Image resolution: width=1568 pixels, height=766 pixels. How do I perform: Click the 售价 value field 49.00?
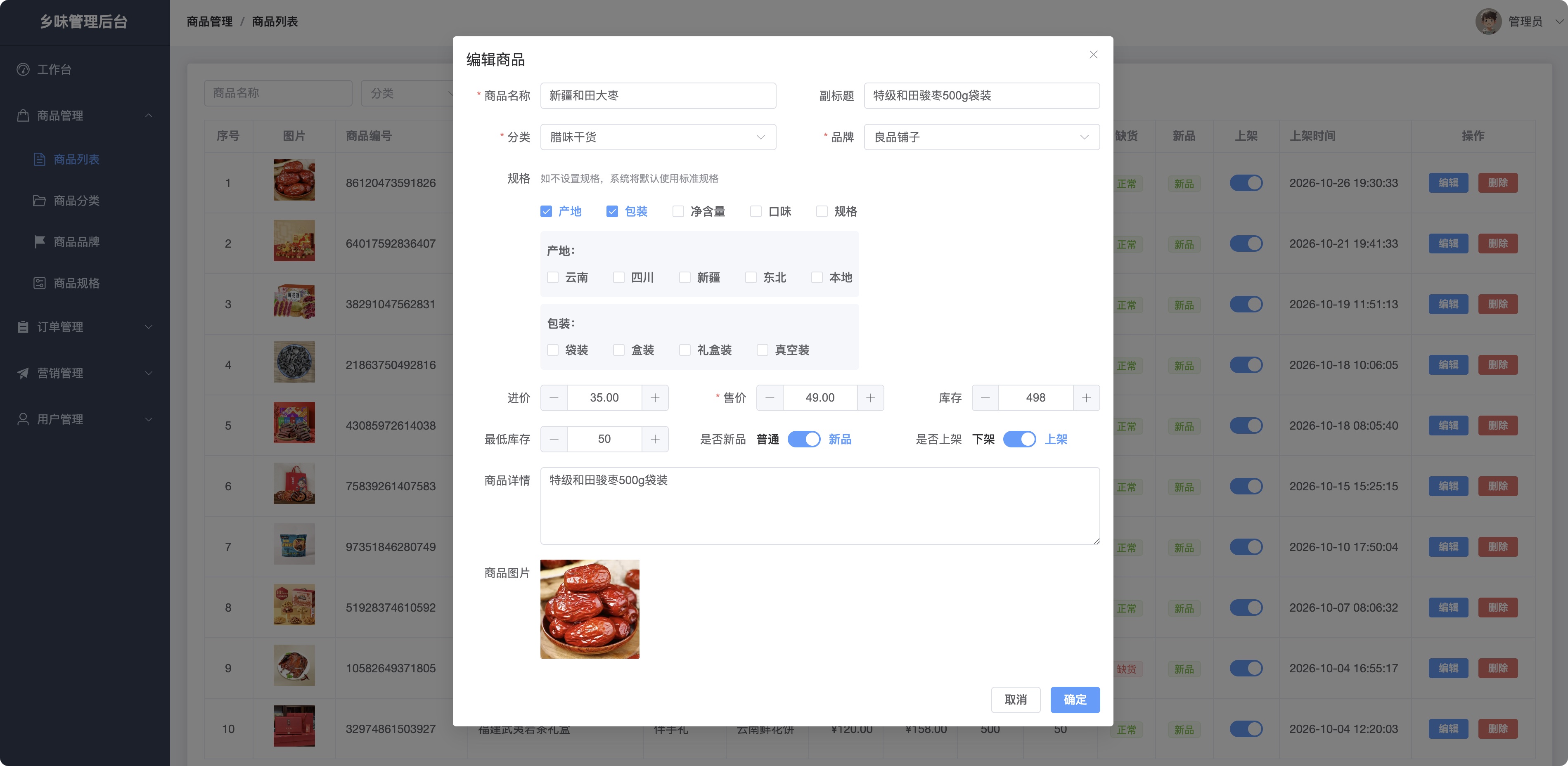point(820,398)
